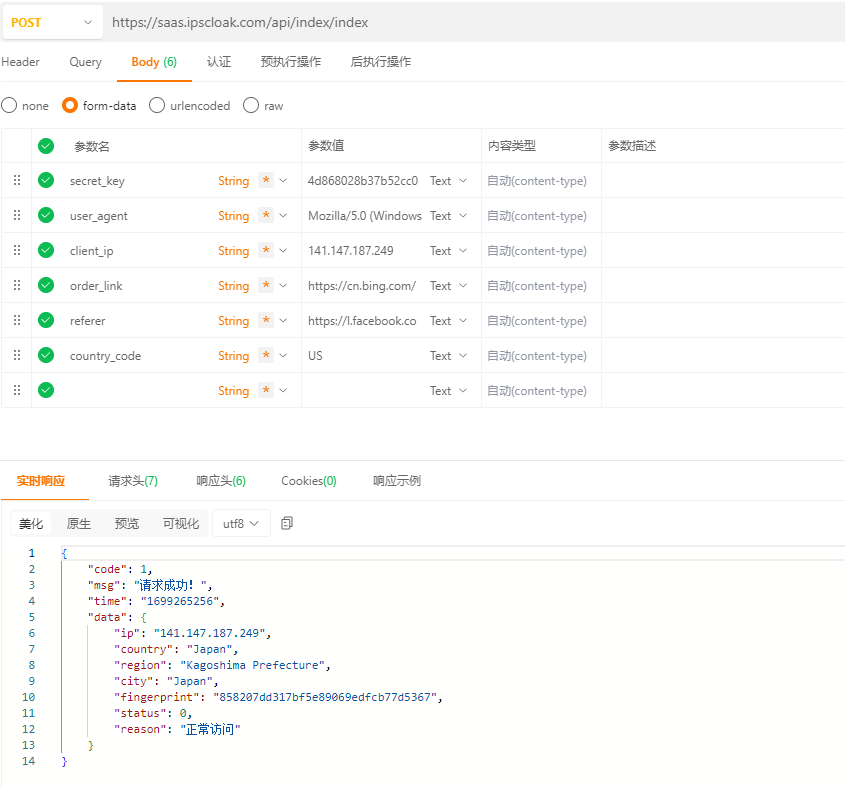Toggle required asterisk for client_ip
Viewport: 845px width, 789px height.
(266, 250)
